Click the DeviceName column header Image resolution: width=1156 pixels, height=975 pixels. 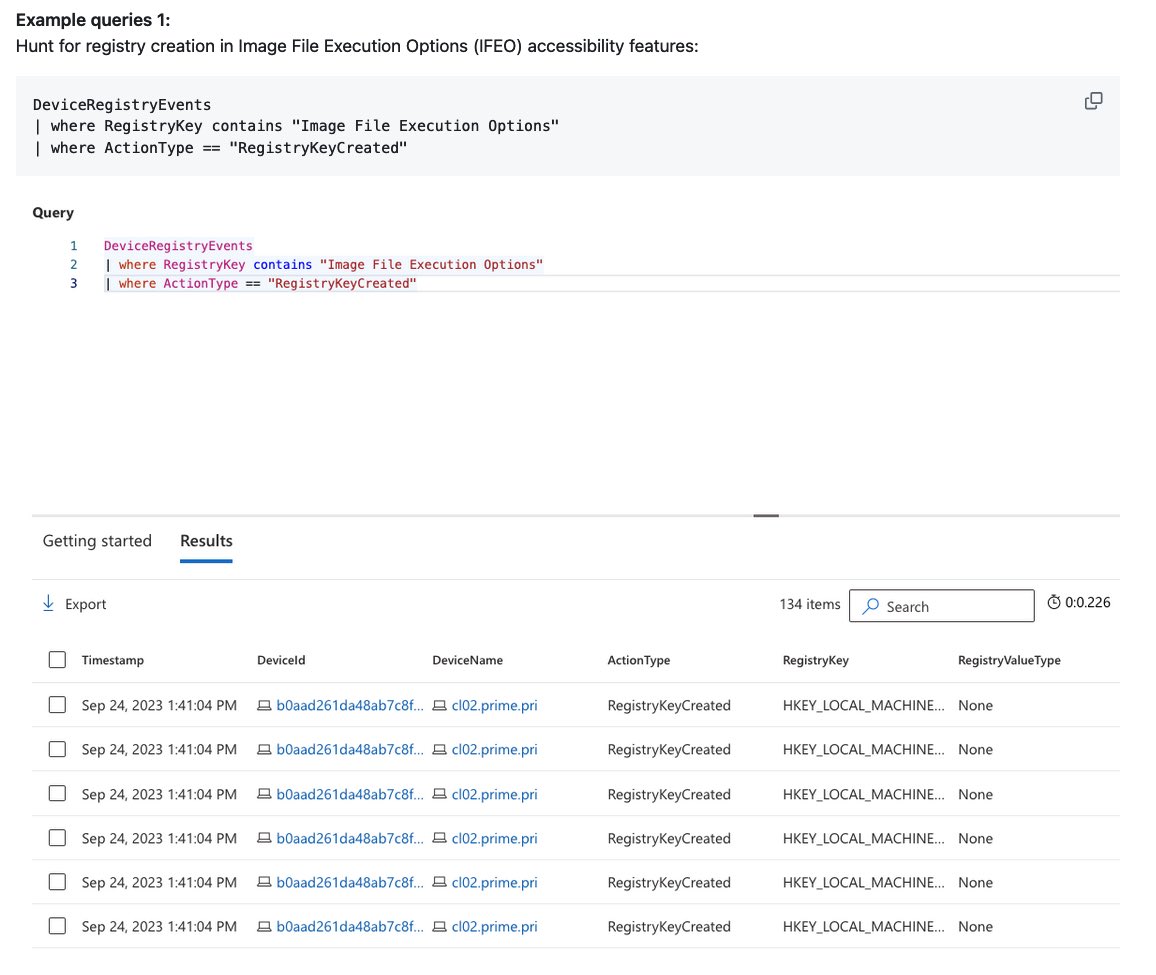click(x=467, y=660)
